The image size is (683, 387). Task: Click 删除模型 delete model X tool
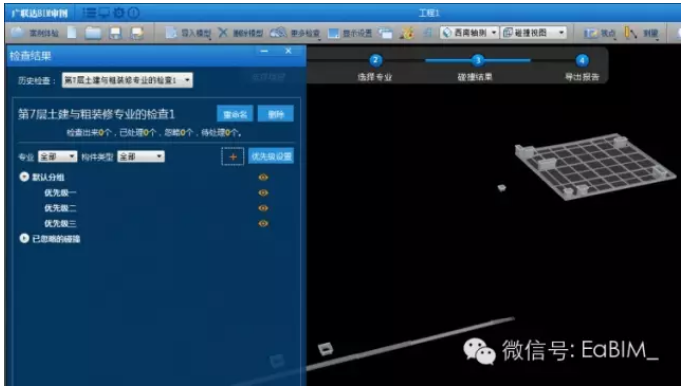pyautogui.click(x=240, y=33)
